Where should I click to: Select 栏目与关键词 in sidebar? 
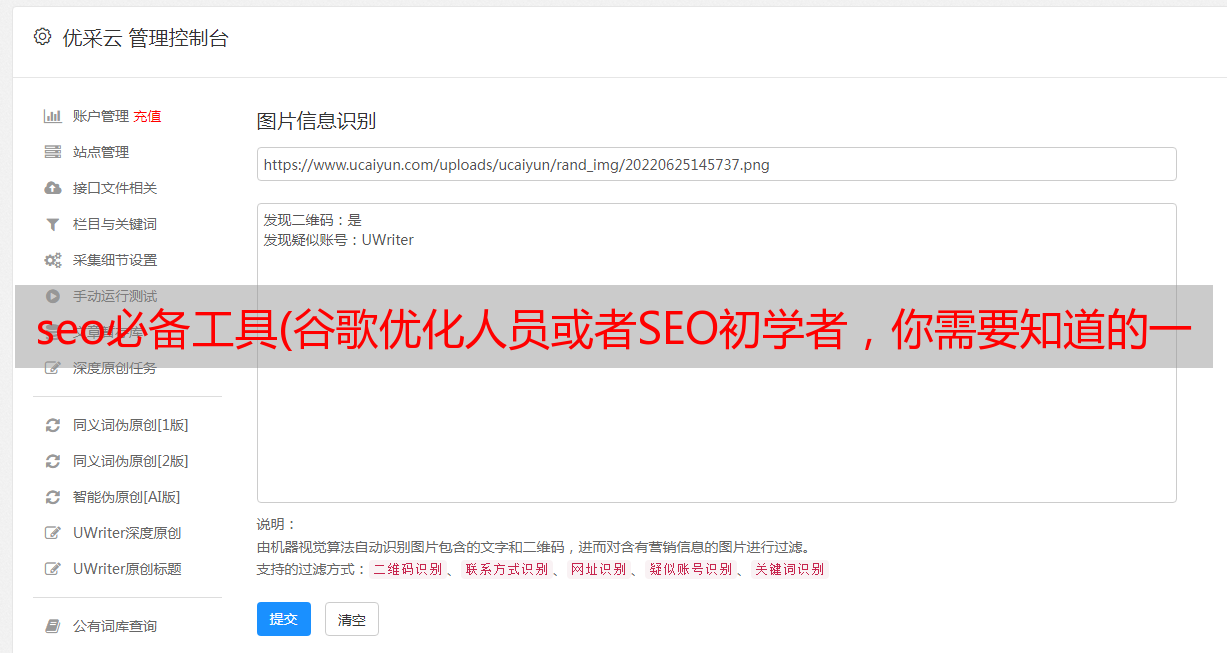[115, 224]
